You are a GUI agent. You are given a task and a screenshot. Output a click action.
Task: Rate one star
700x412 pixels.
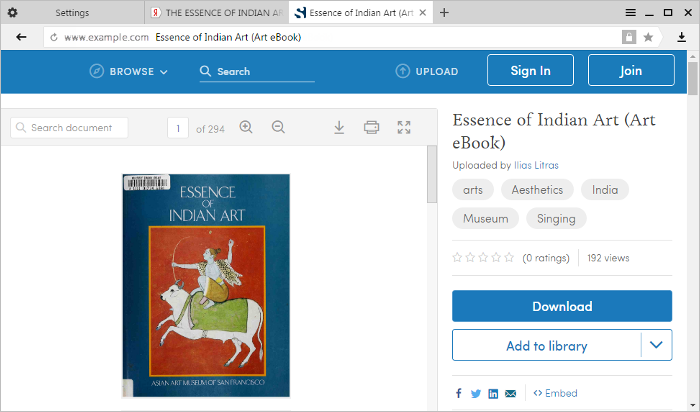tap(457, 258)
